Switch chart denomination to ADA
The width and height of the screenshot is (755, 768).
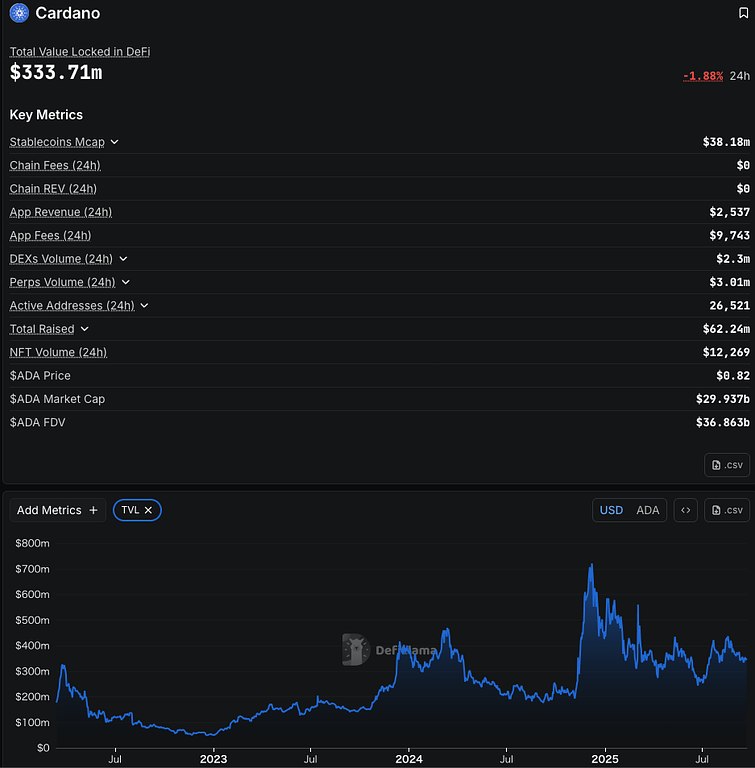click(x=648, y=510)
